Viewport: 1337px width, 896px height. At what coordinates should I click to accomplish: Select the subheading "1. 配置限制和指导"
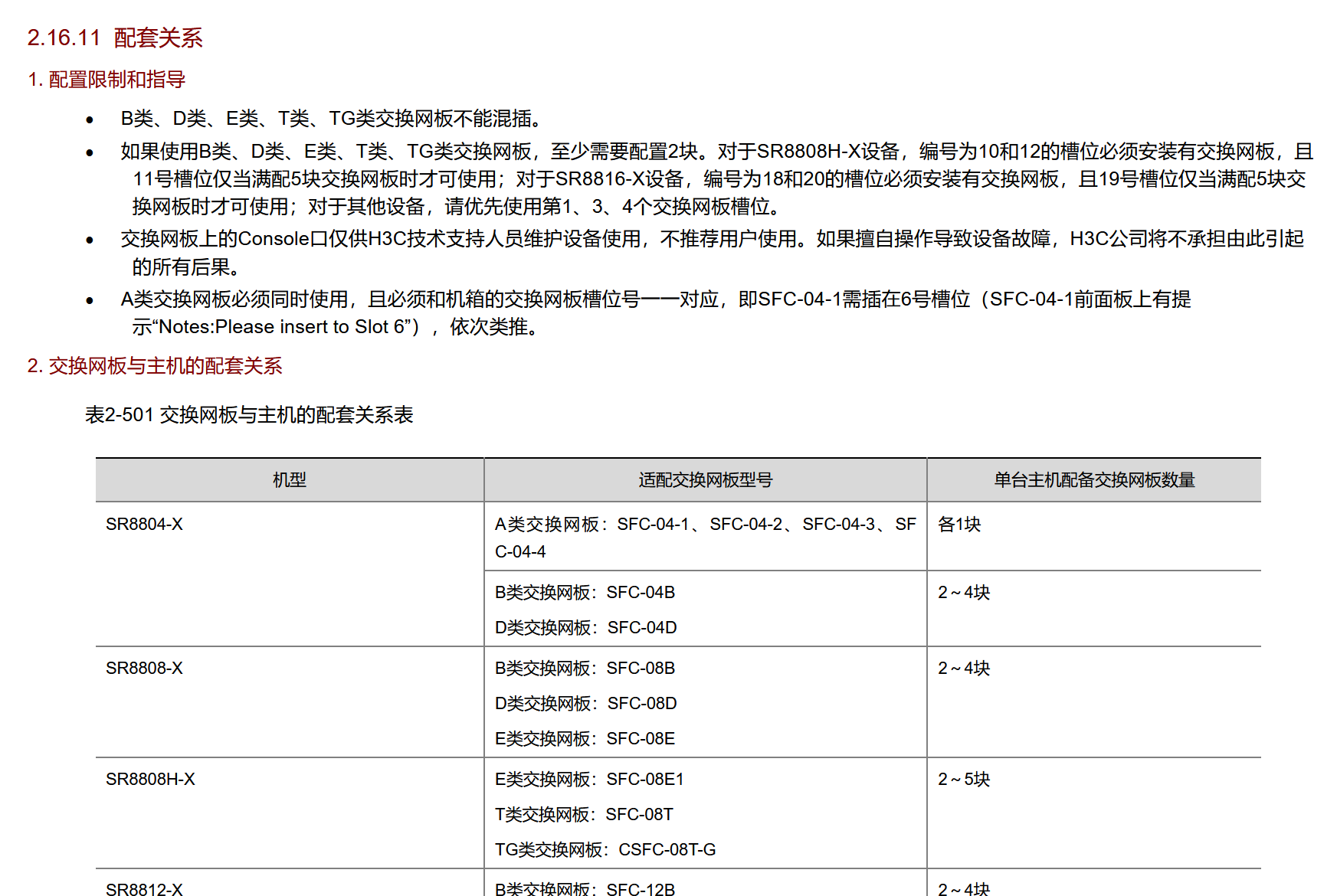[x=107, y=80]
